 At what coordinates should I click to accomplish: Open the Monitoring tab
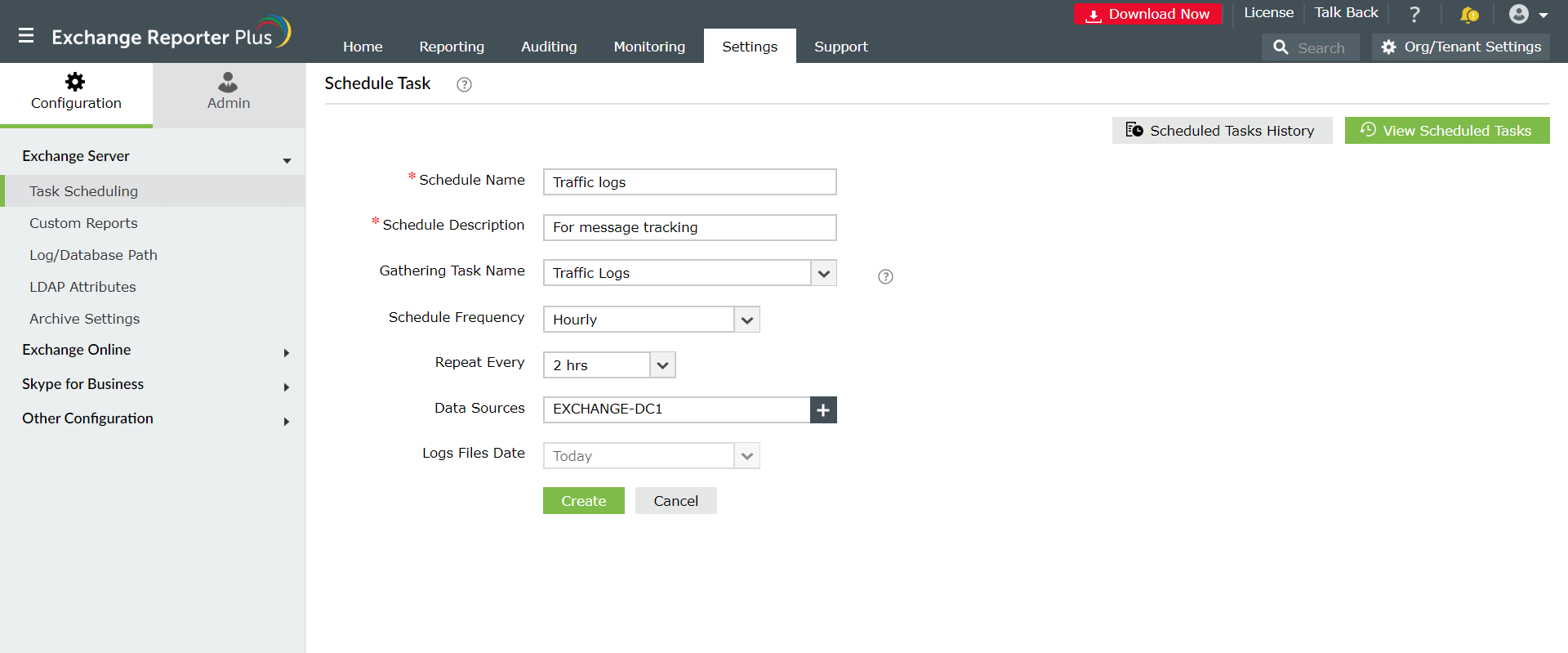coord(649,47)
